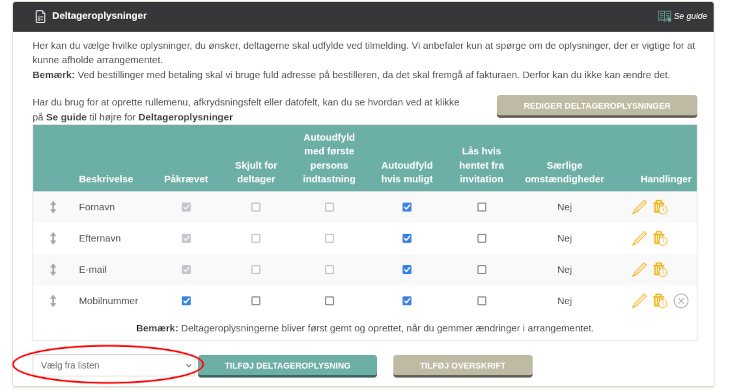Open the Se guide book icon
Image resolution: width=730 pixels, height=392 pixels.
(664, 16)
